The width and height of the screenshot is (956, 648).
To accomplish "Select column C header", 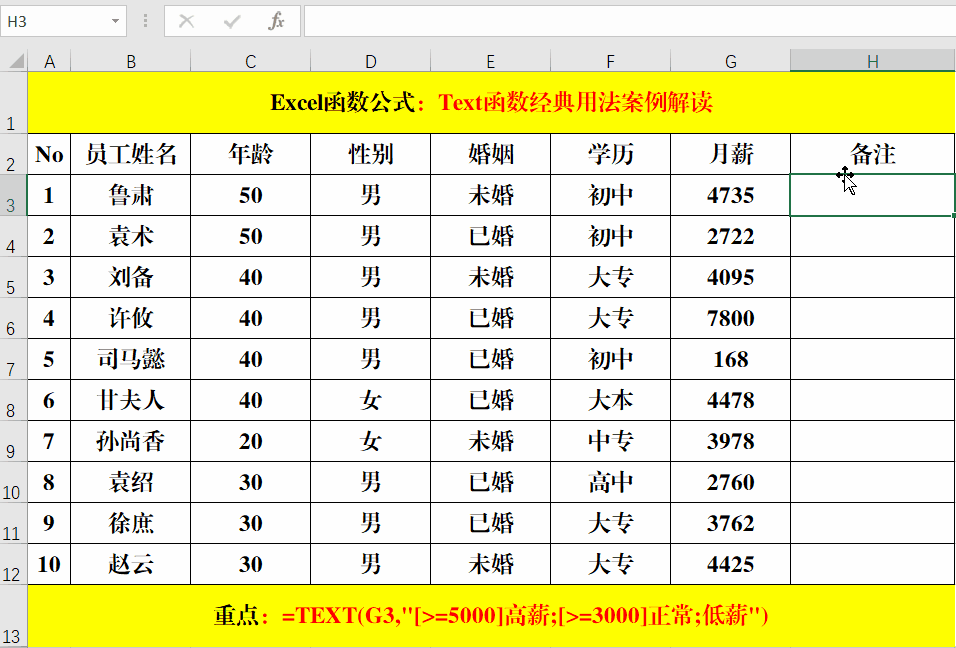I will point(251,61).
